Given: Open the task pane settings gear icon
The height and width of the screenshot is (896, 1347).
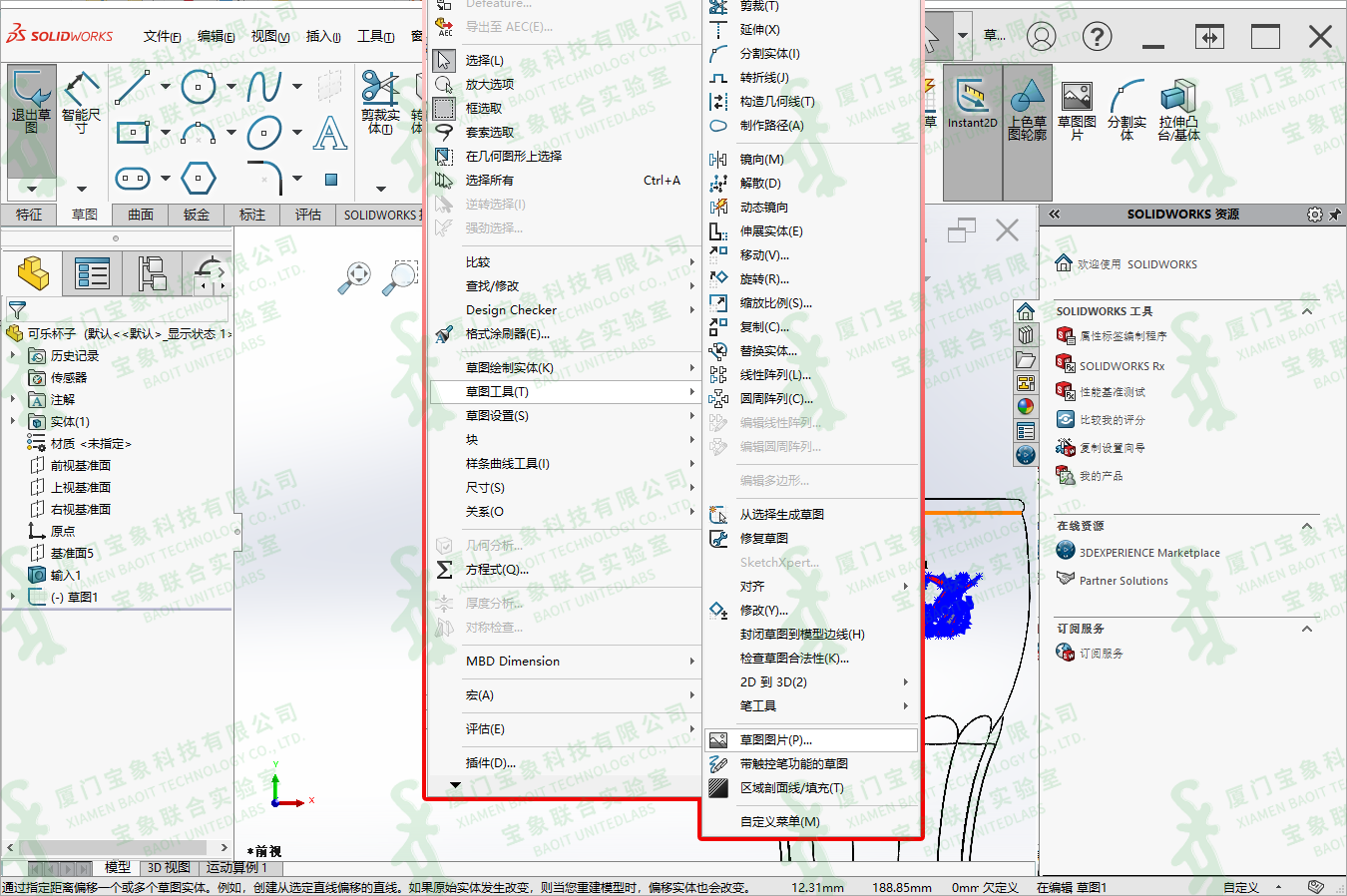Looking at the screenshot, I should [1315, 215].
